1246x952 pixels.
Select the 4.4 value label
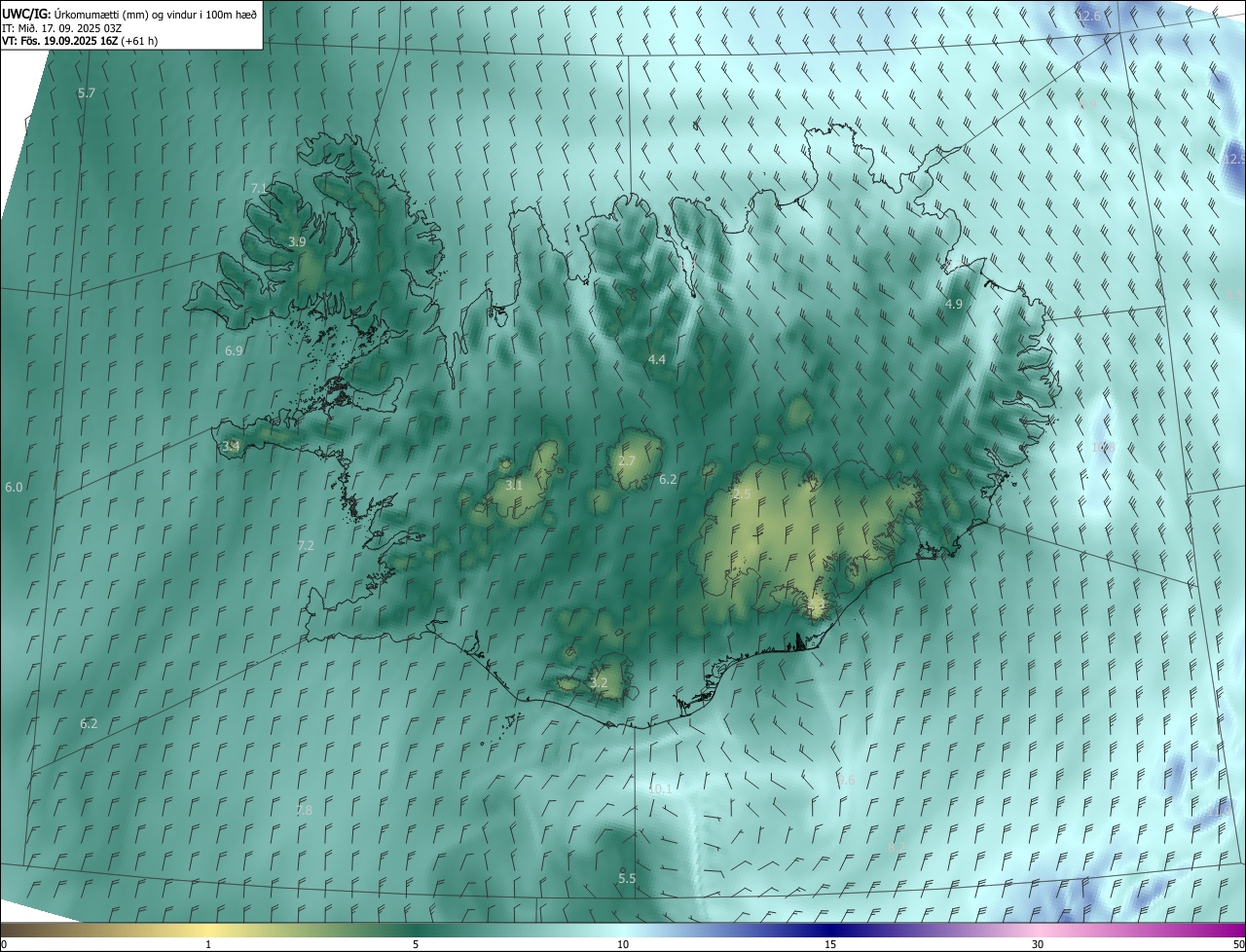(657, 359)
